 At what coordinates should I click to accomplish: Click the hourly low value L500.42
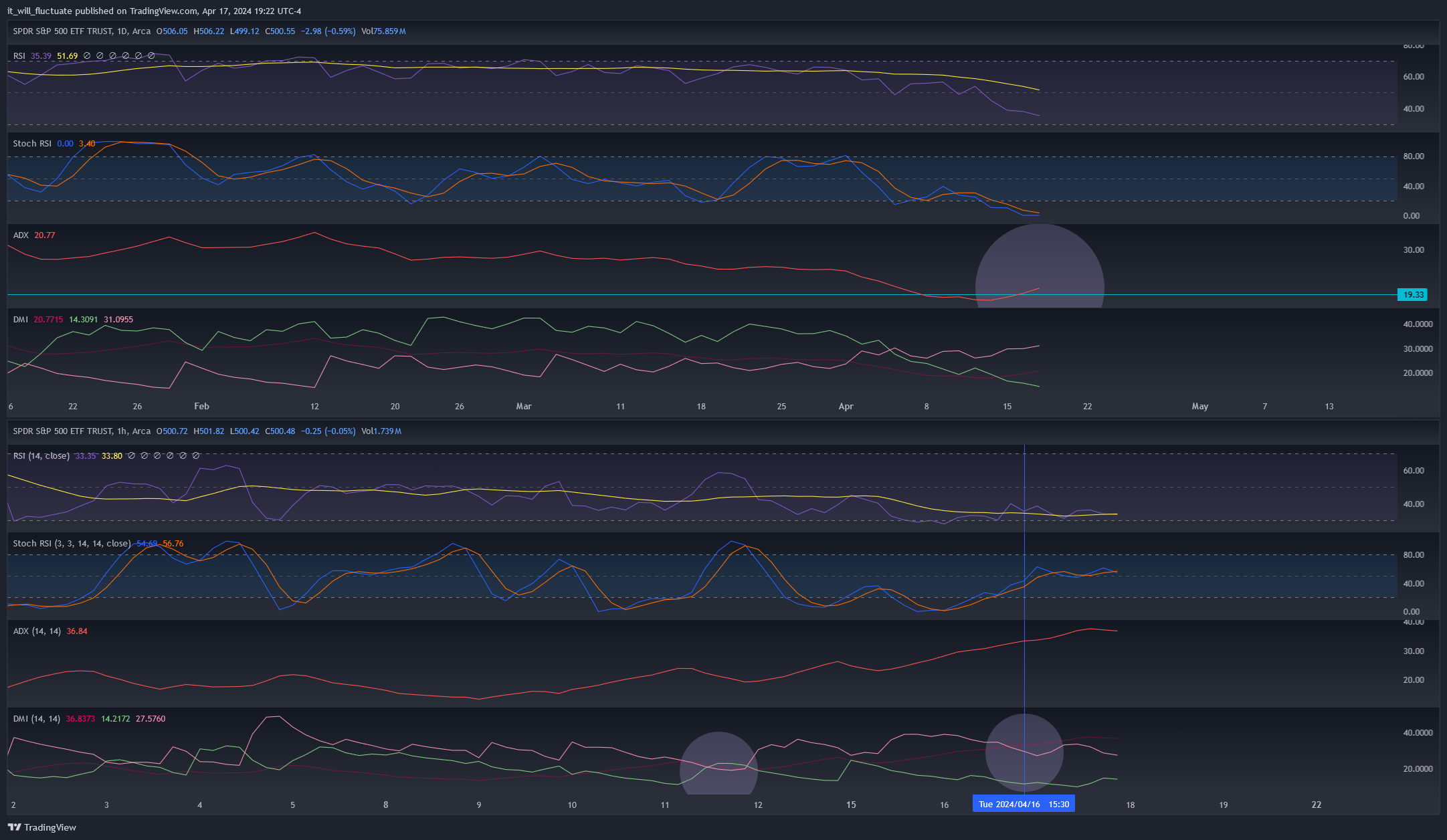point(244,431)
